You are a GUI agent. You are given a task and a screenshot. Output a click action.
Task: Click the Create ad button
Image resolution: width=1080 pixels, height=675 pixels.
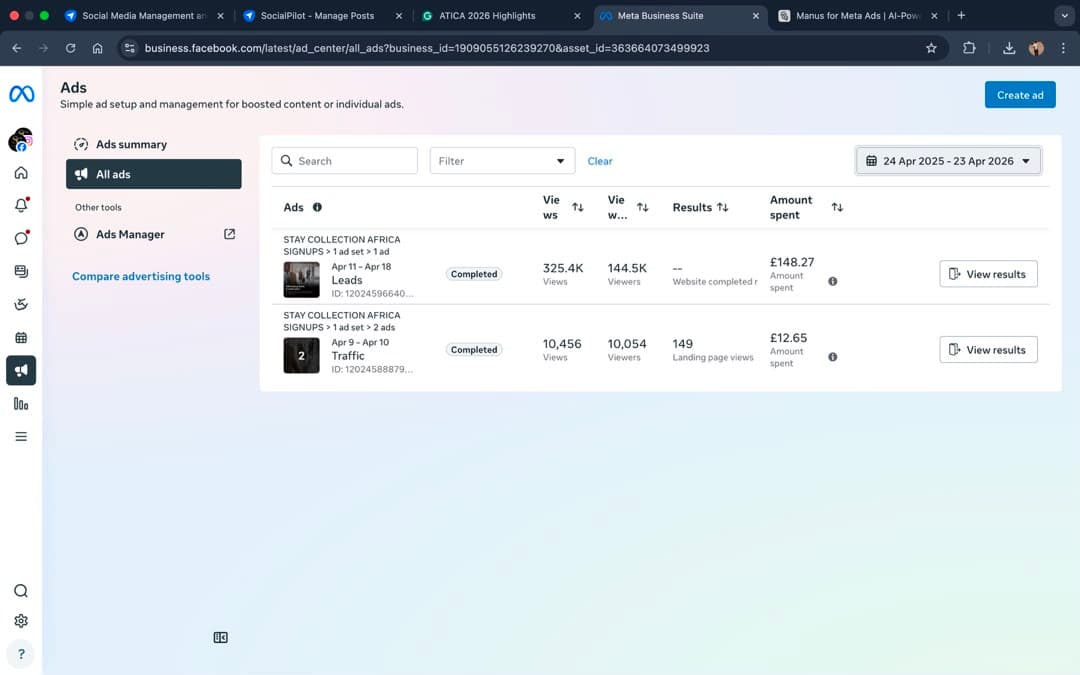(x=1019, y=95)
